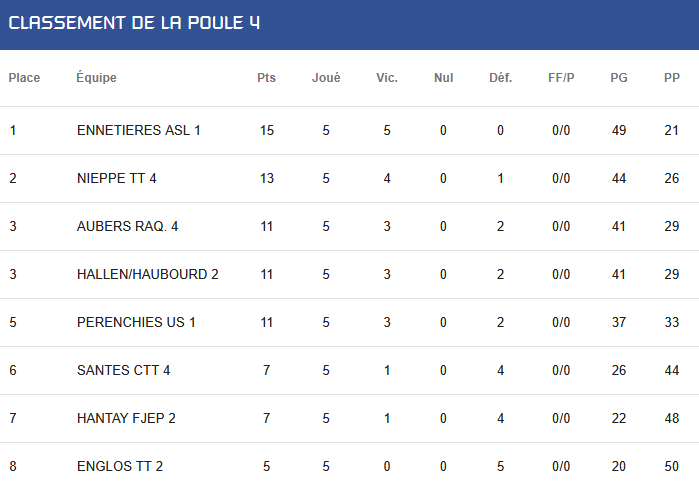699x490 pixels.
Task: Open team ENGLOS TT 2
Action: tap(120, 466)
